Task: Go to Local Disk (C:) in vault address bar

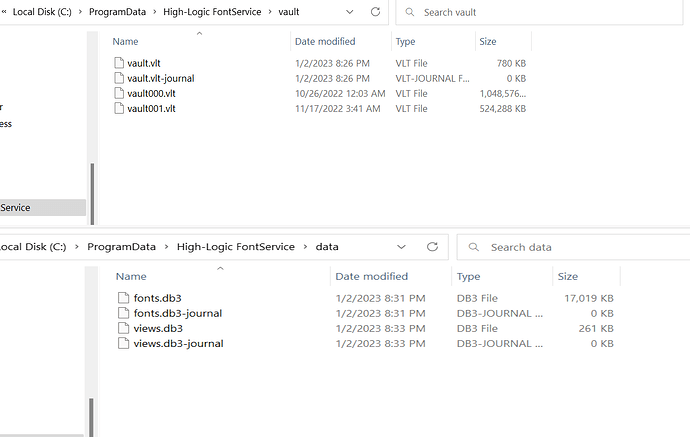Action: point(42,12)
